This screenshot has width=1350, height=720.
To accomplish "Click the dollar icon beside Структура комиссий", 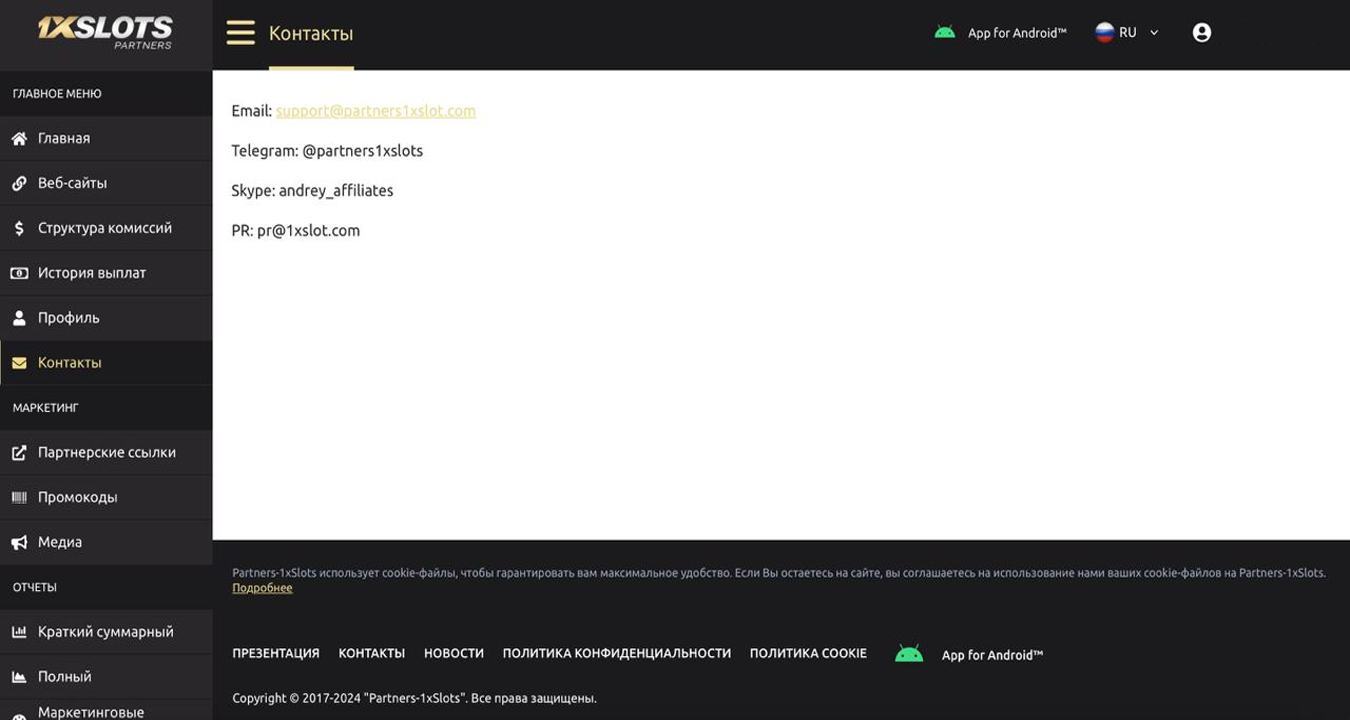I will 19,228.
